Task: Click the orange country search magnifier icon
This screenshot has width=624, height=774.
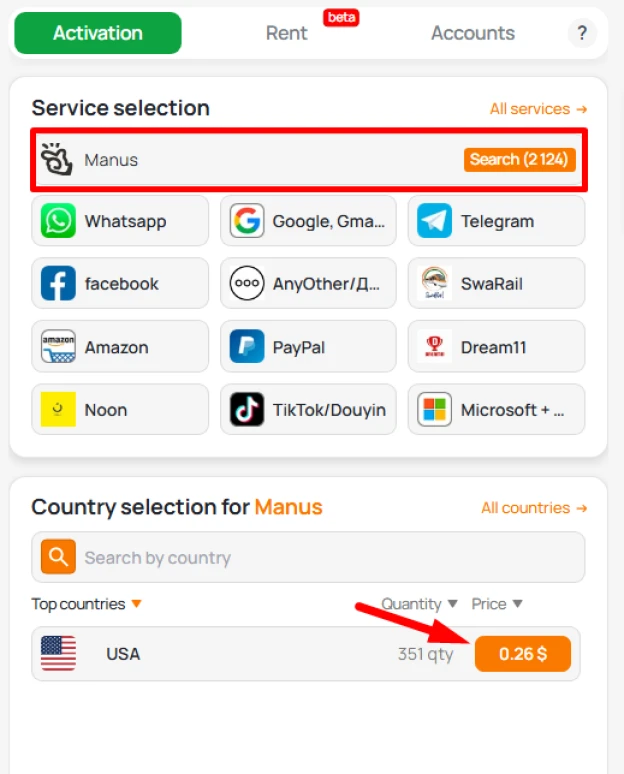Action: click(x=58, y=557)
